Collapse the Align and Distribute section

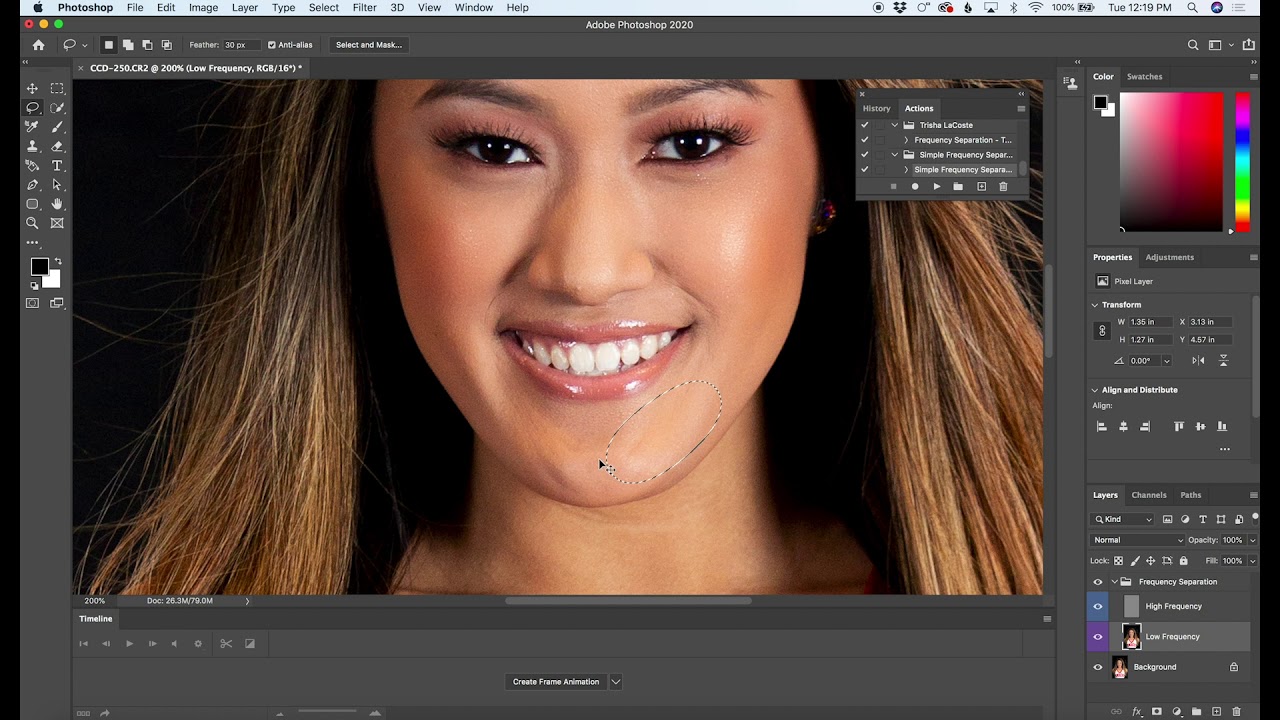tap(1095, 390)
